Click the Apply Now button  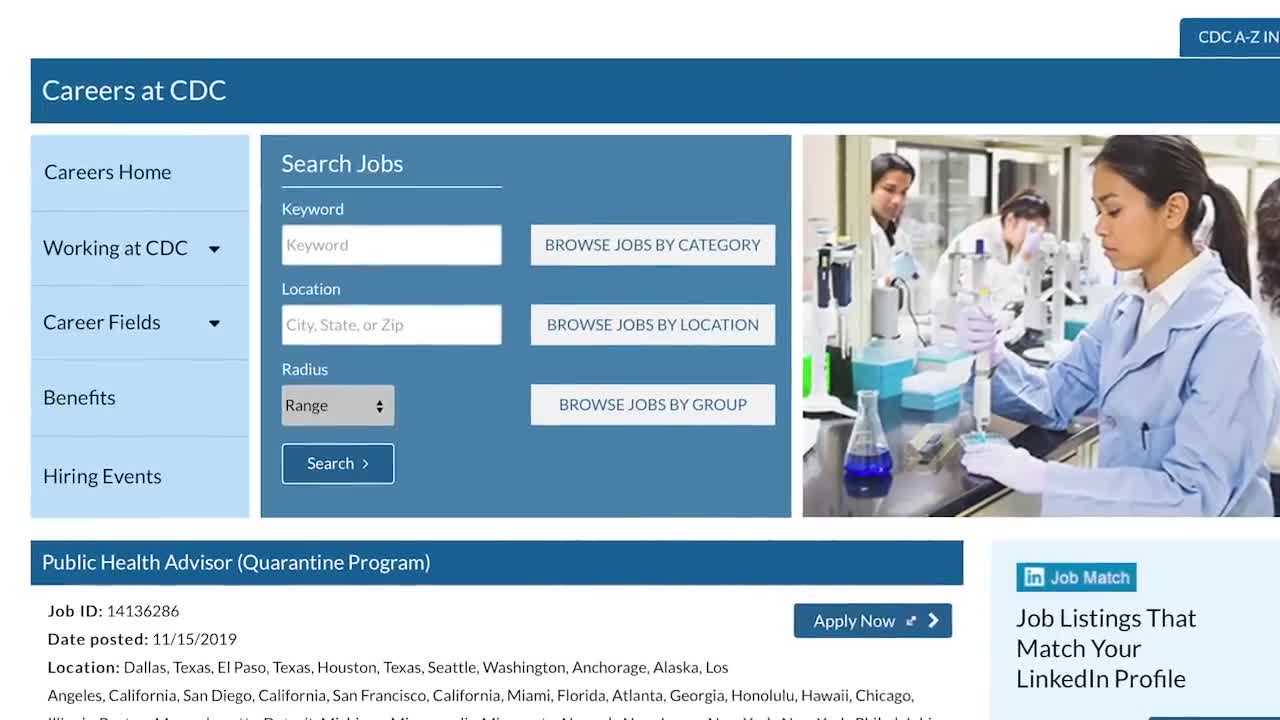pyautogui.click(x=873, y=621)
